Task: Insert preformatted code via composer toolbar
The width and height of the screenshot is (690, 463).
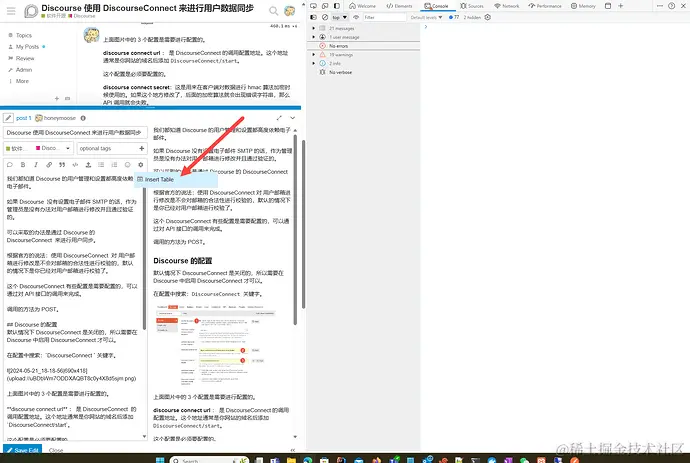Action: coord(75,165)
